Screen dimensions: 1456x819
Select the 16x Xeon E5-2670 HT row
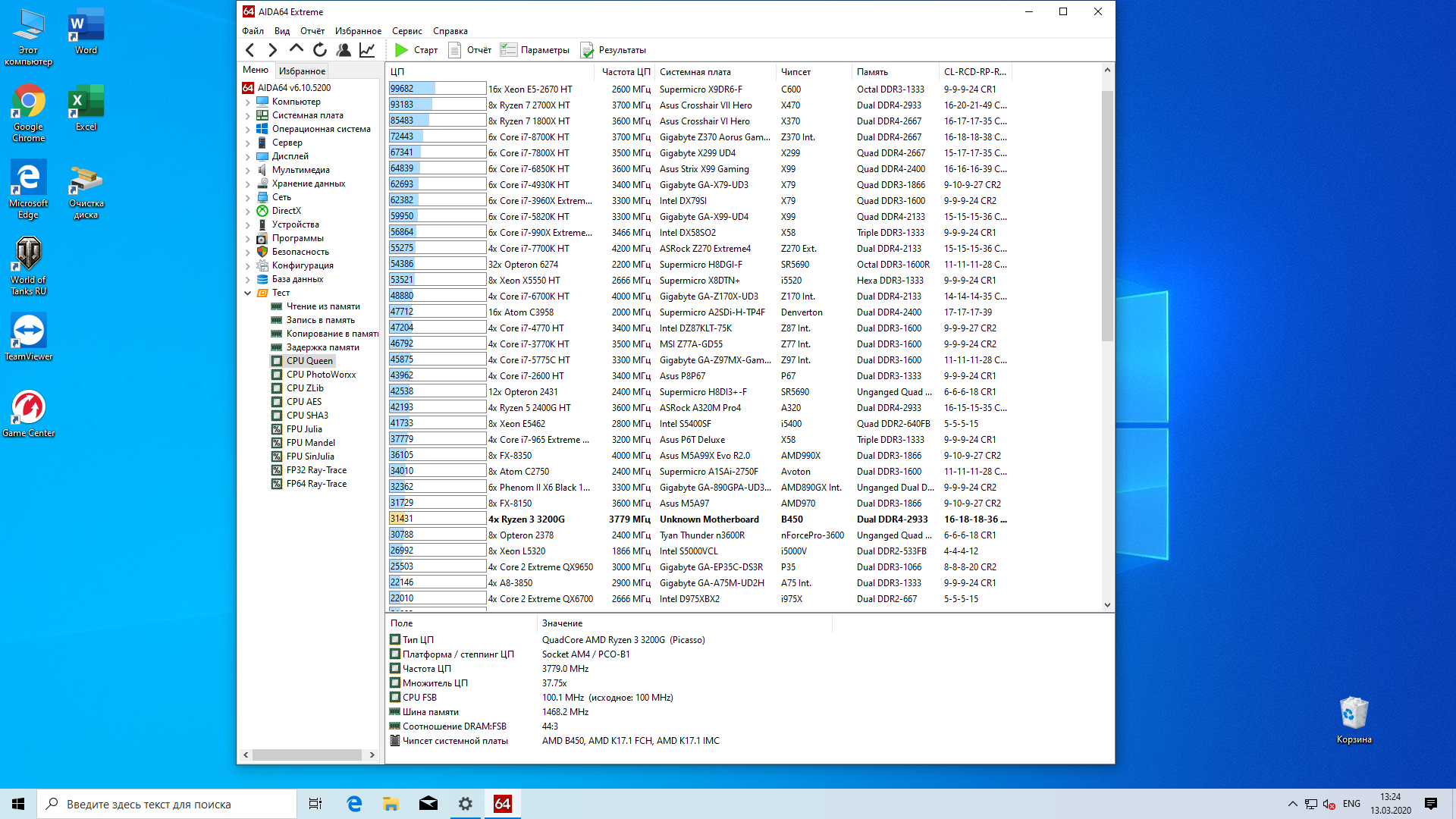[x=698, y=89]
